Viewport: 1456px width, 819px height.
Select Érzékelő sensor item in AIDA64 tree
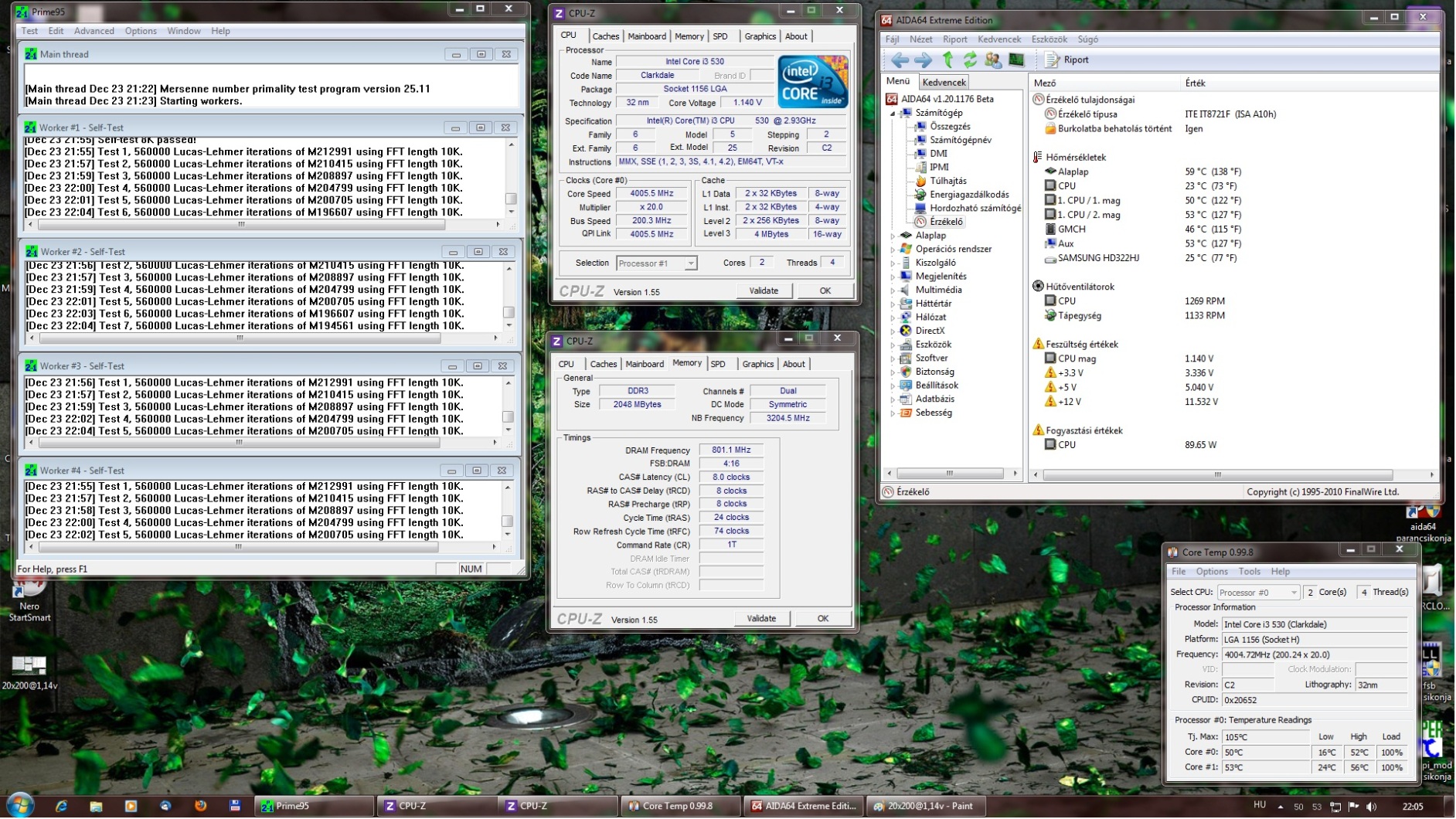[946, 222]
